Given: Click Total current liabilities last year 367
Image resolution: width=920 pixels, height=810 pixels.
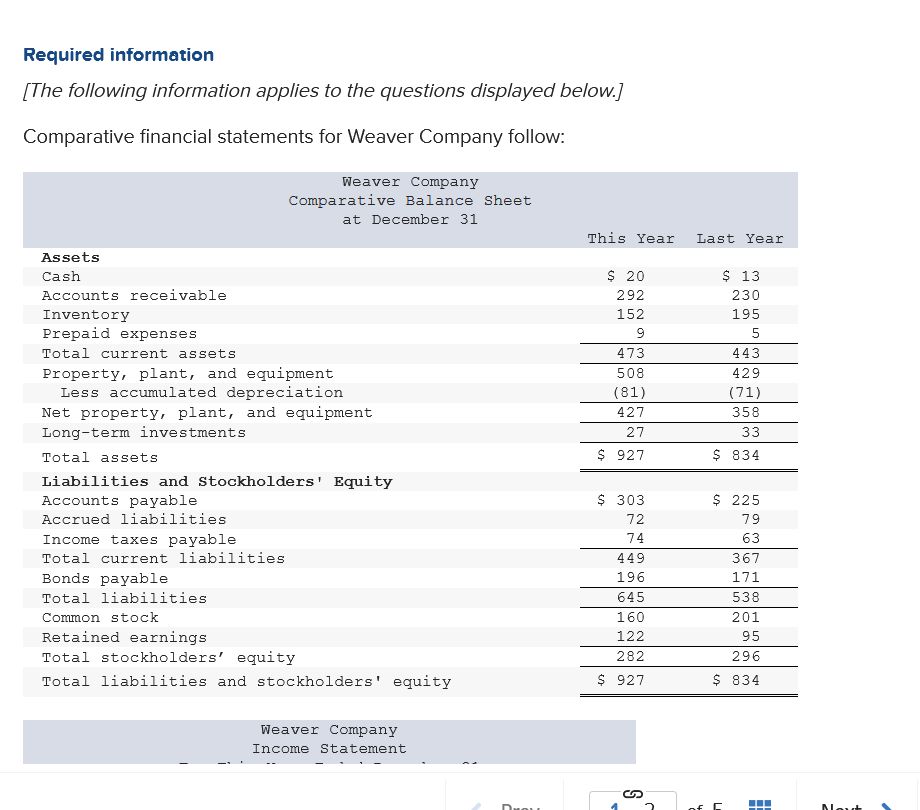Looking at the screenshot, I should [746, 558].
